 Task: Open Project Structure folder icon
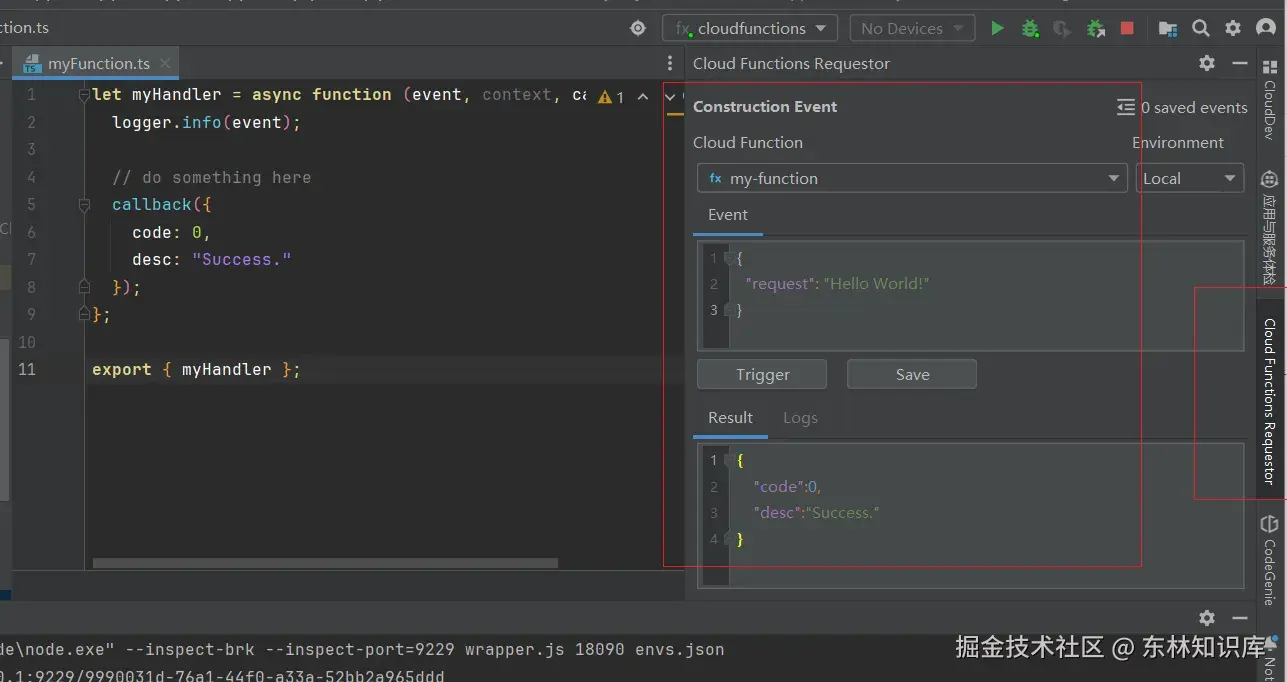1168,29
